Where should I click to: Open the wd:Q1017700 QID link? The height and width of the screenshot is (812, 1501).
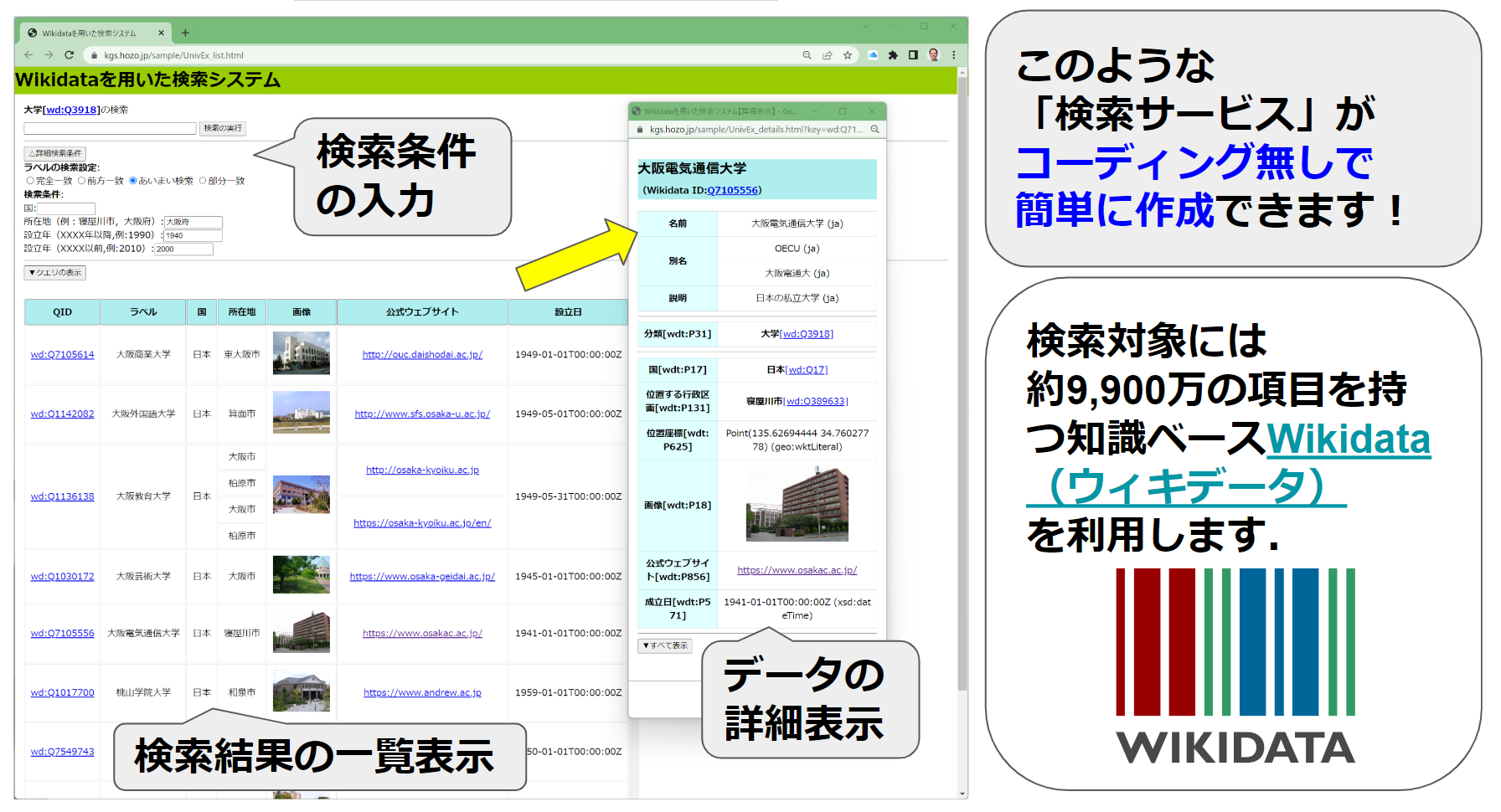pyautogui.click(x=63, y=693)
